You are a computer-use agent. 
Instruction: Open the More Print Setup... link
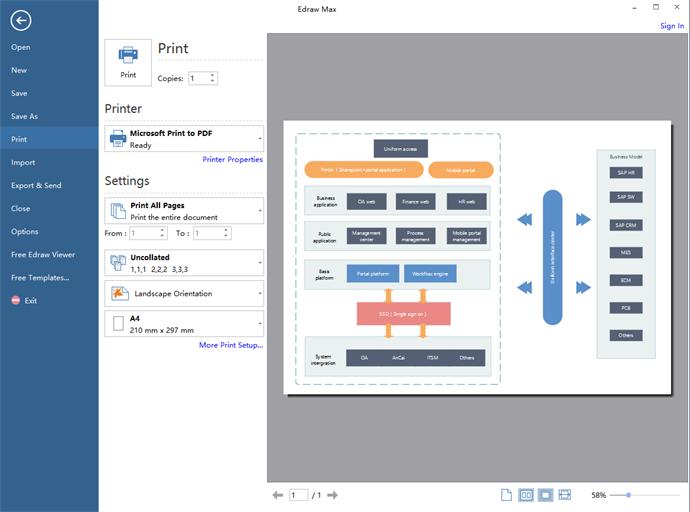coord(231,345)
